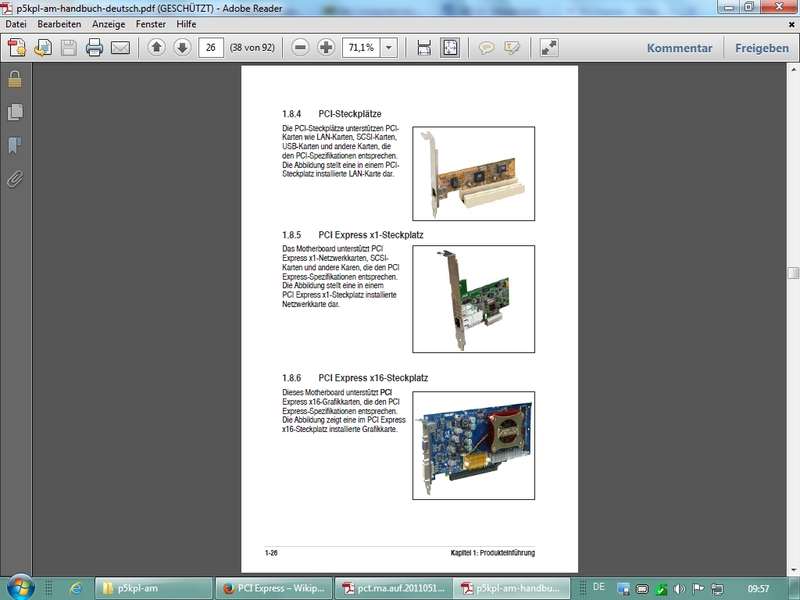800x600 pixels.
Task: Go to previous page with the up arrow
Action: [157, 47]
